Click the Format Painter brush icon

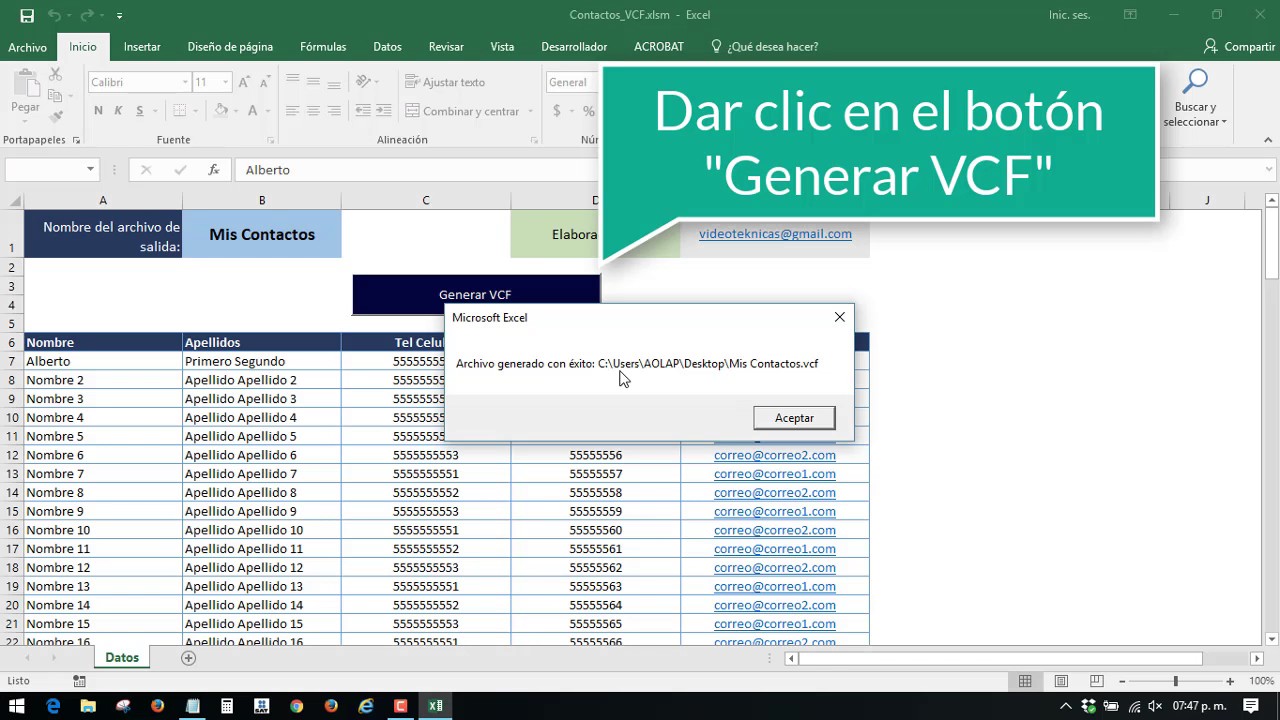click(x=55, y=117)
